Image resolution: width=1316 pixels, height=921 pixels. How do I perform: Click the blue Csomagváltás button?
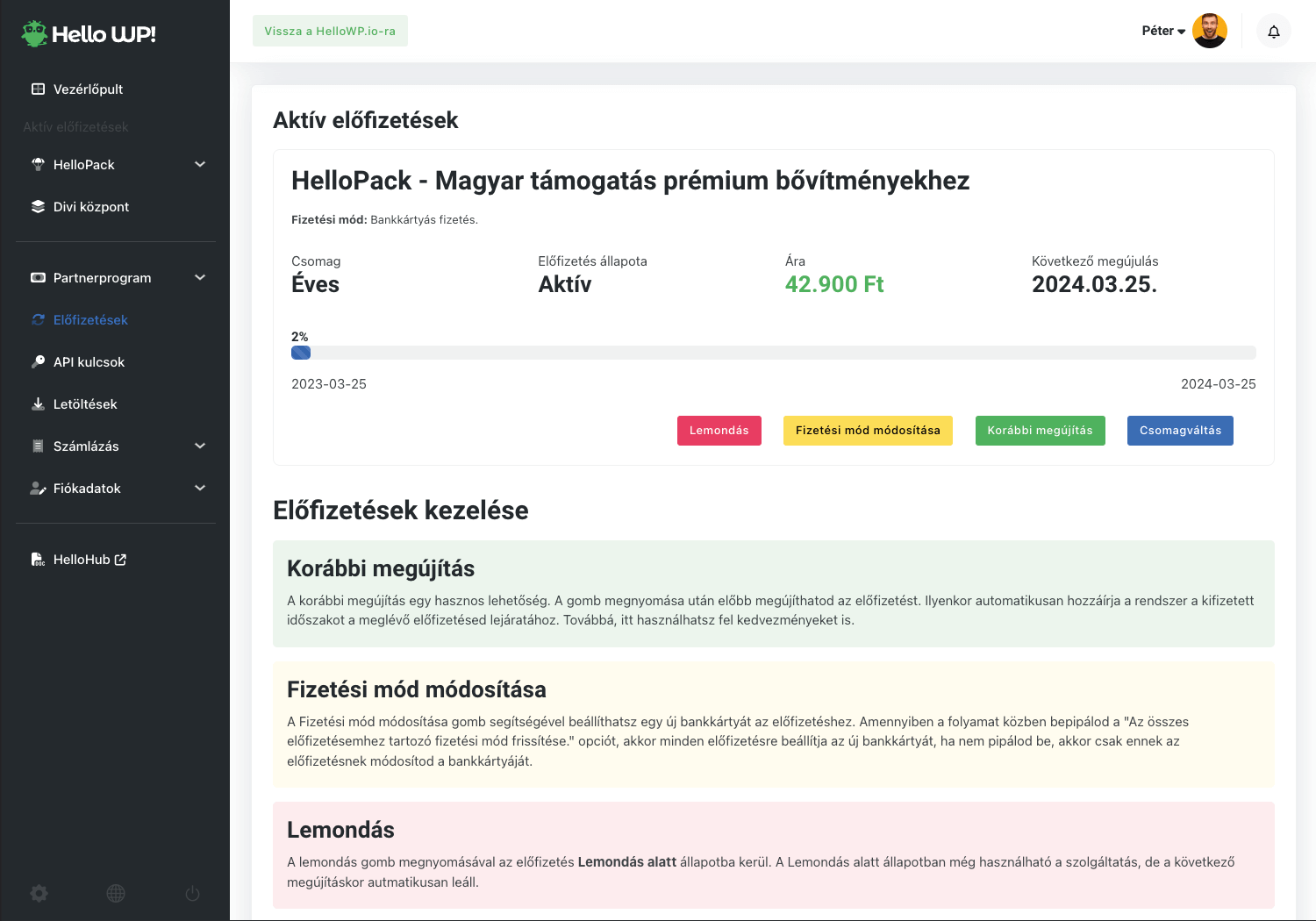1180,431
